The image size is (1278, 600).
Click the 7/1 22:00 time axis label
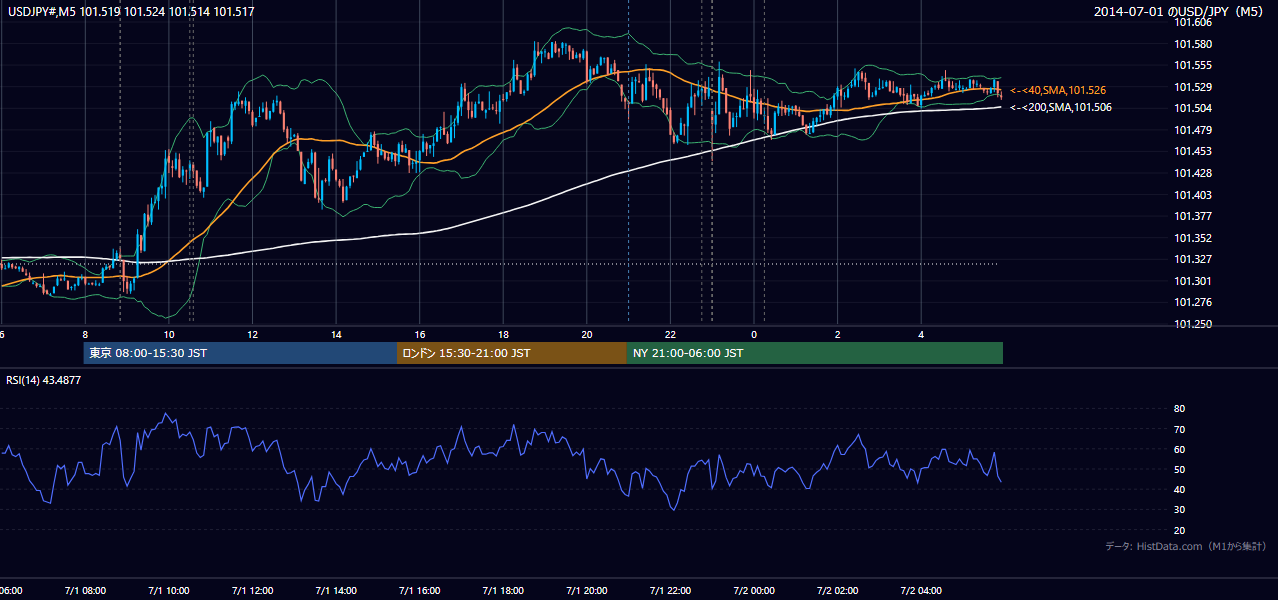coord(670,591)
